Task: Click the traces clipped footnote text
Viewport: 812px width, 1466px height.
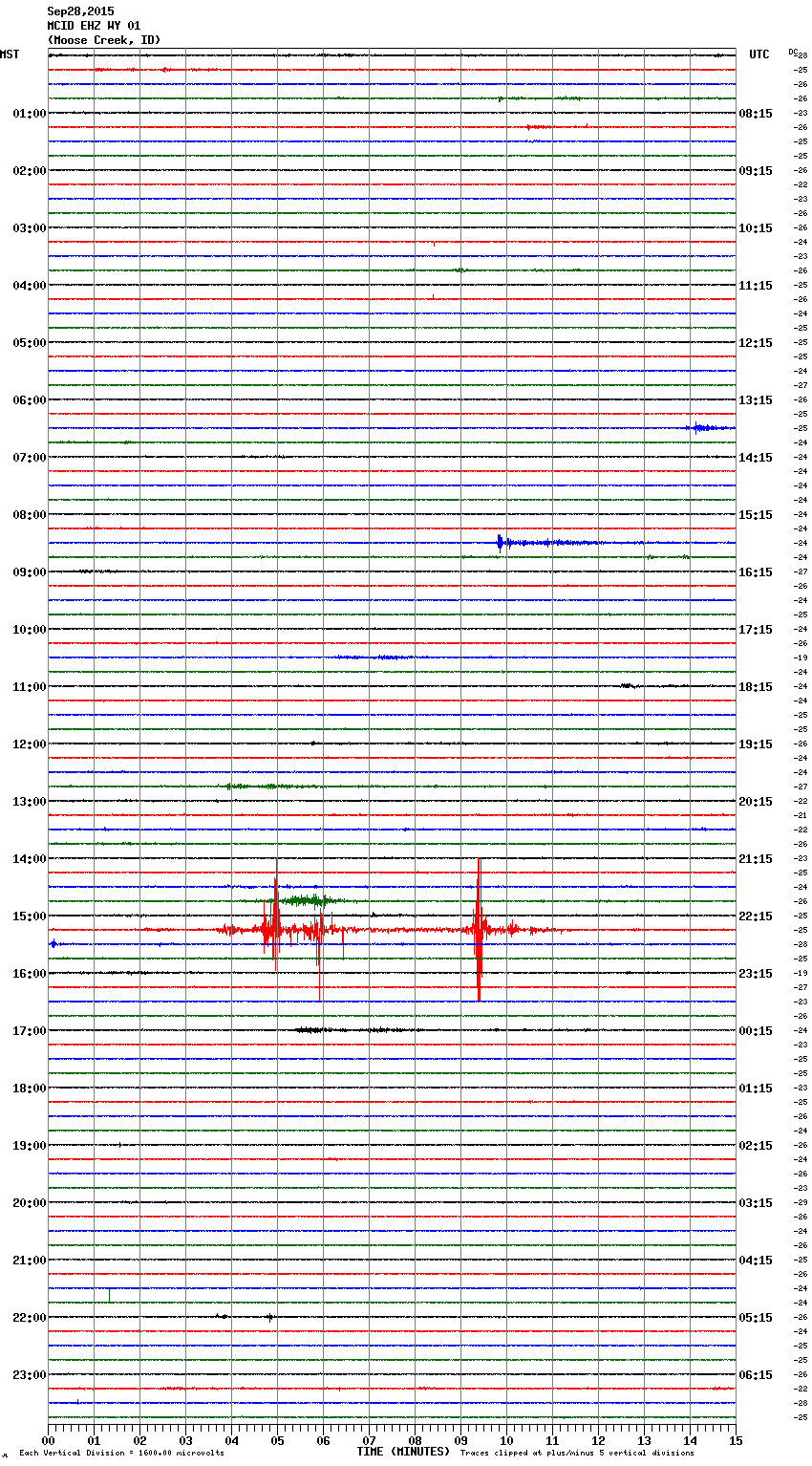Action: (x=577, y=1453)
